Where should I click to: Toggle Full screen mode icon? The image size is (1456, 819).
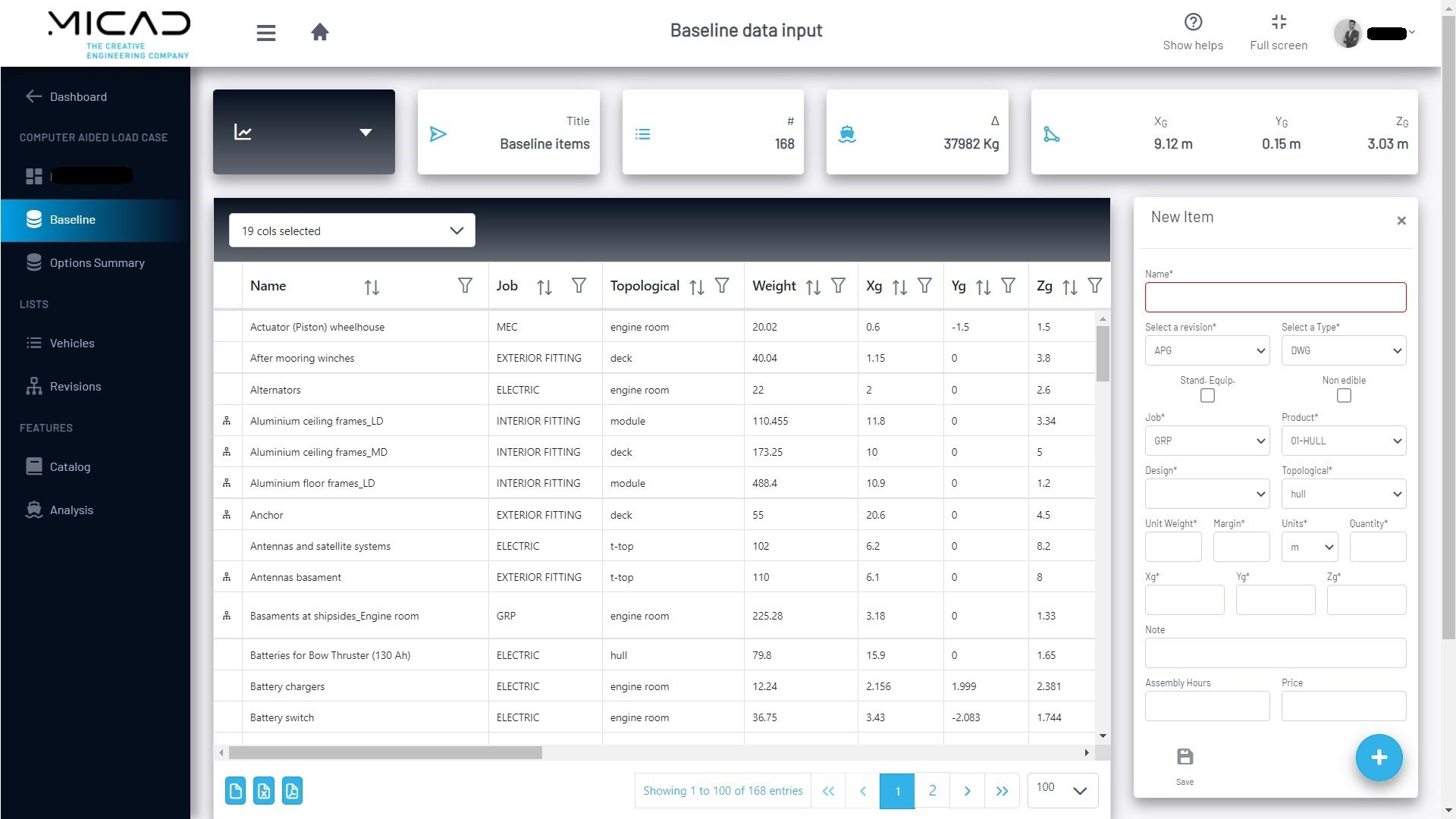(1279, 22)
